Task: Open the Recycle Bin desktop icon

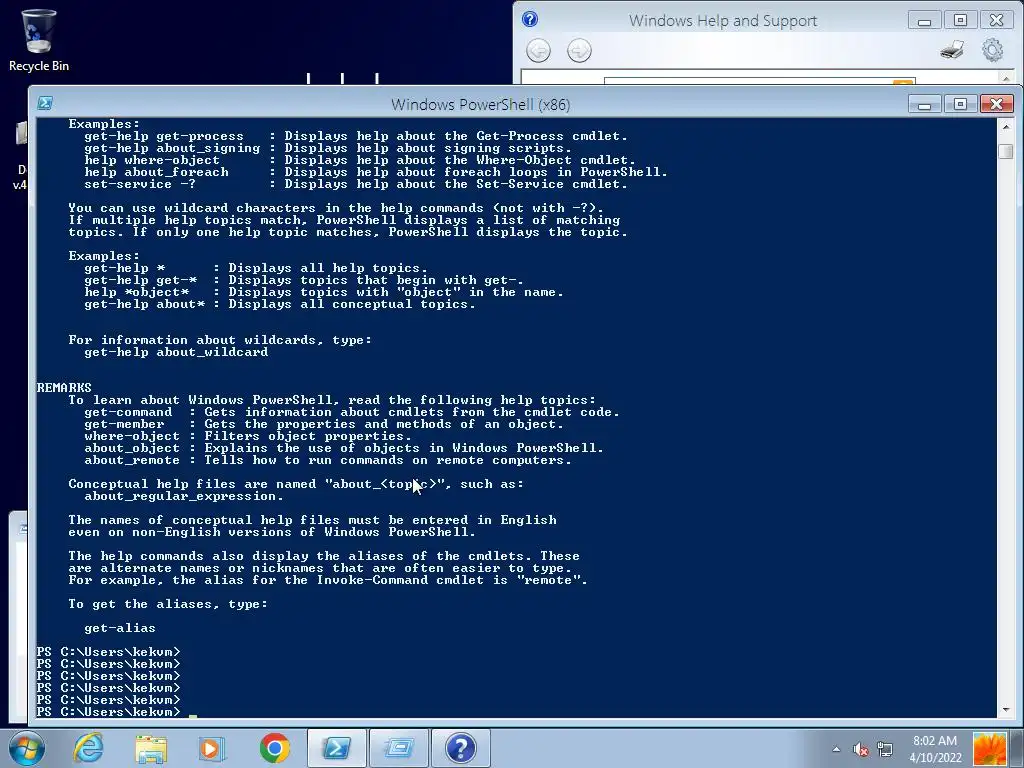Action: [x=38, y=40]
